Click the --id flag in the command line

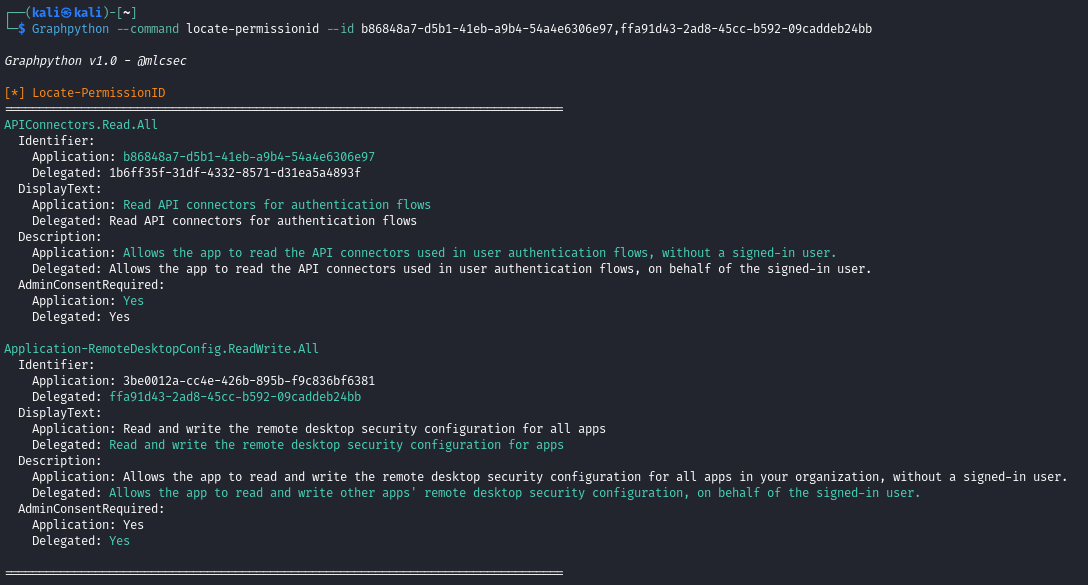point(340,29)
